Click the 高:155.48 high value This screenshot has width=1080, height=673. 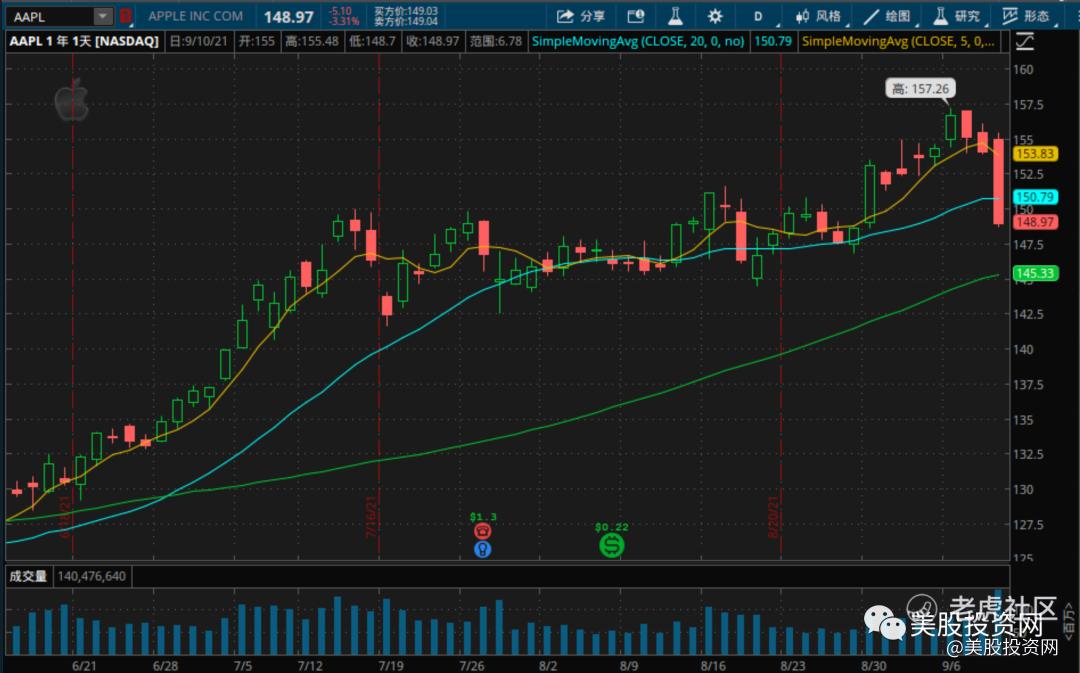click(x=312, y=41)
